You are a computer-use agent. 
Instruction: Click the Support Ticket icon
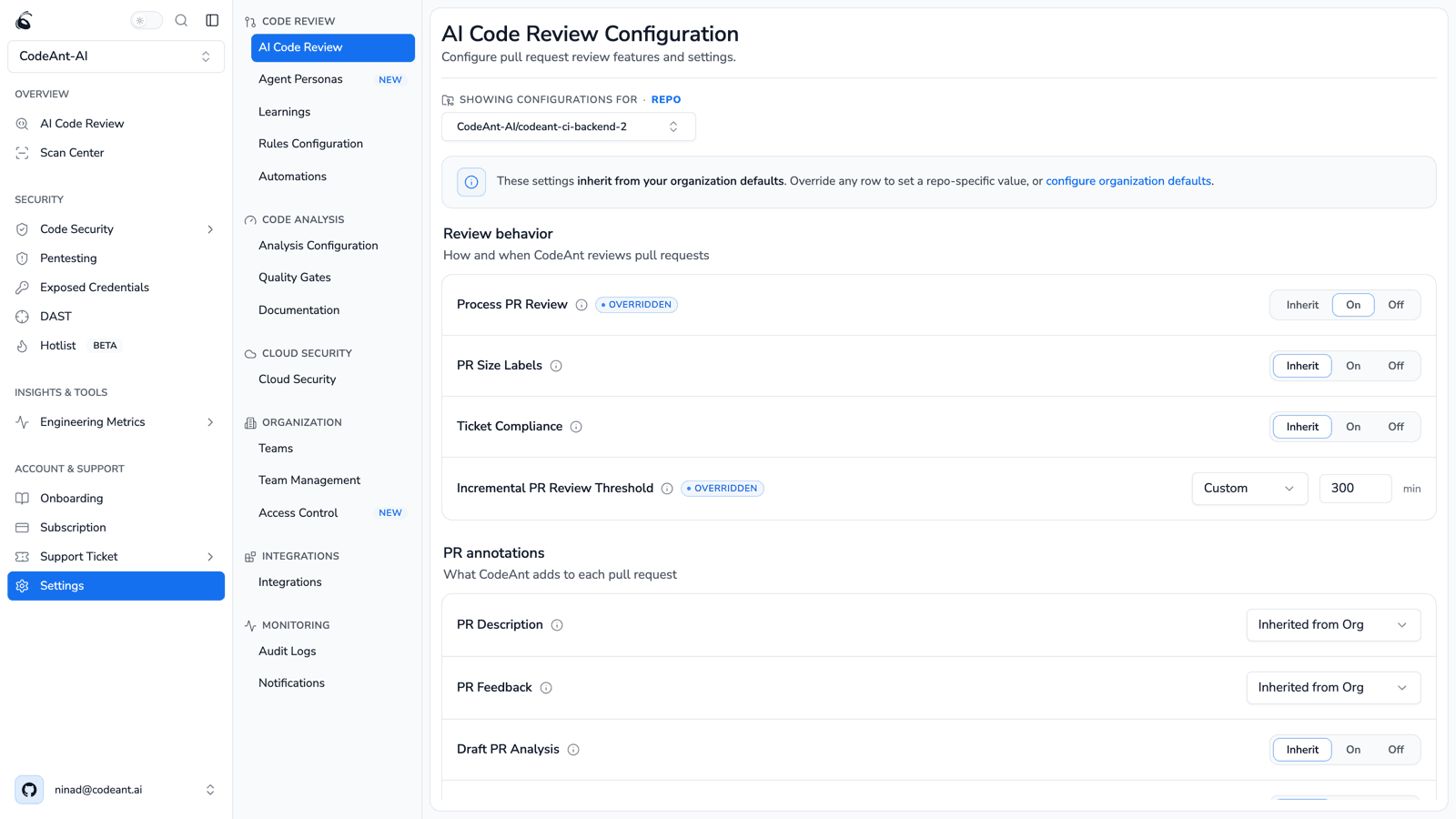[23, 557]
